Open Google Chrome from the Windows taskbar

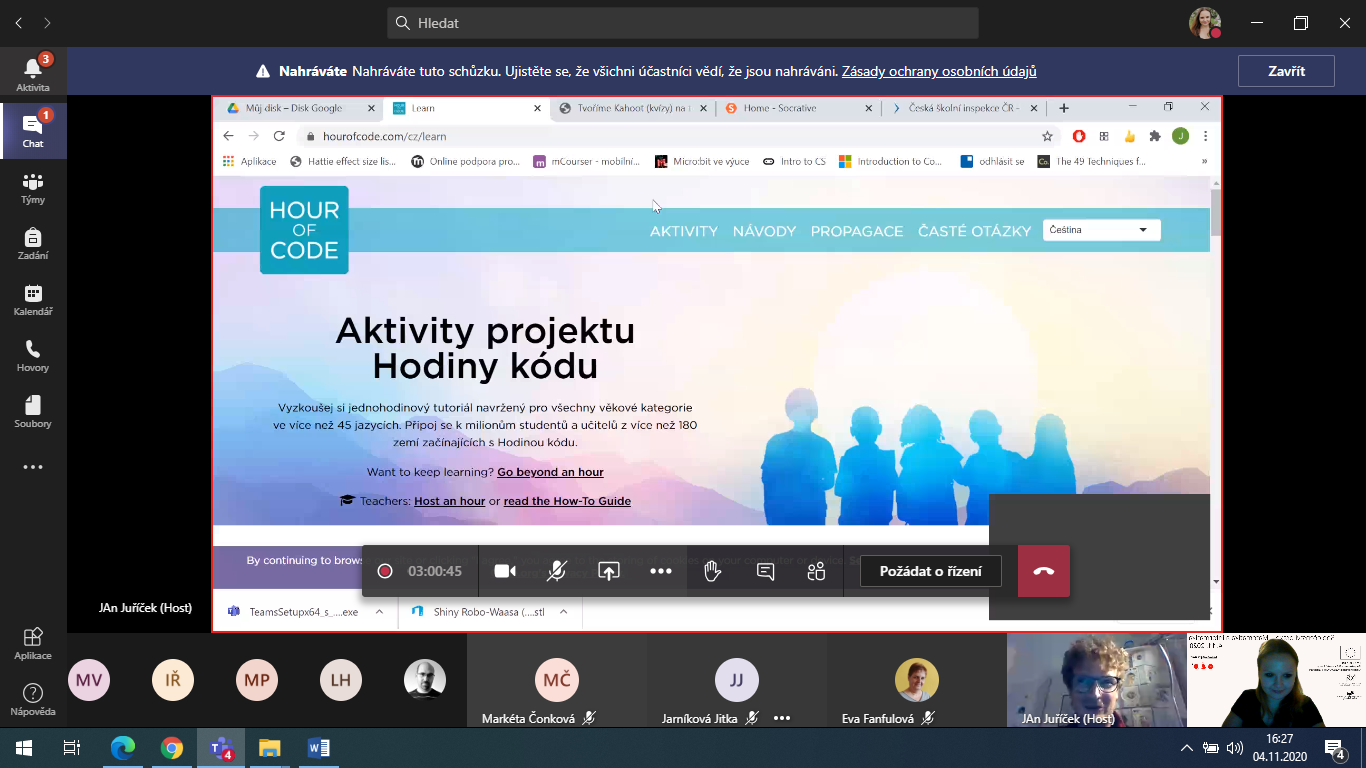coord(172,748)
